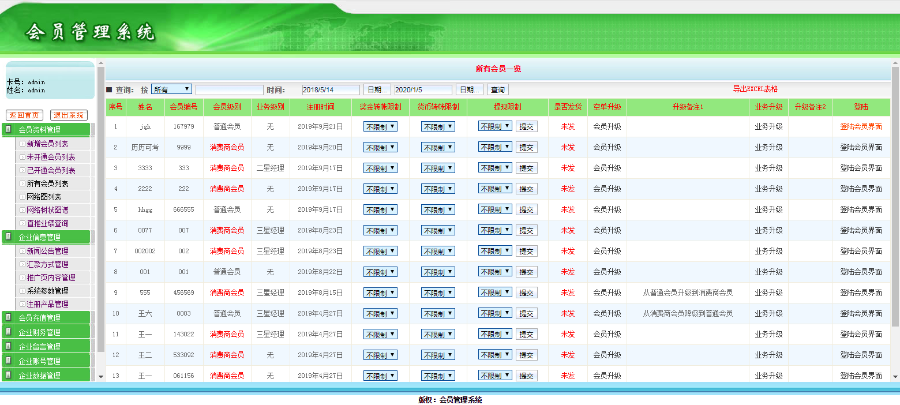Click the 退出系统 button
Image resolution: width=900 pixels, height=405 pixels.
point(69,115)
